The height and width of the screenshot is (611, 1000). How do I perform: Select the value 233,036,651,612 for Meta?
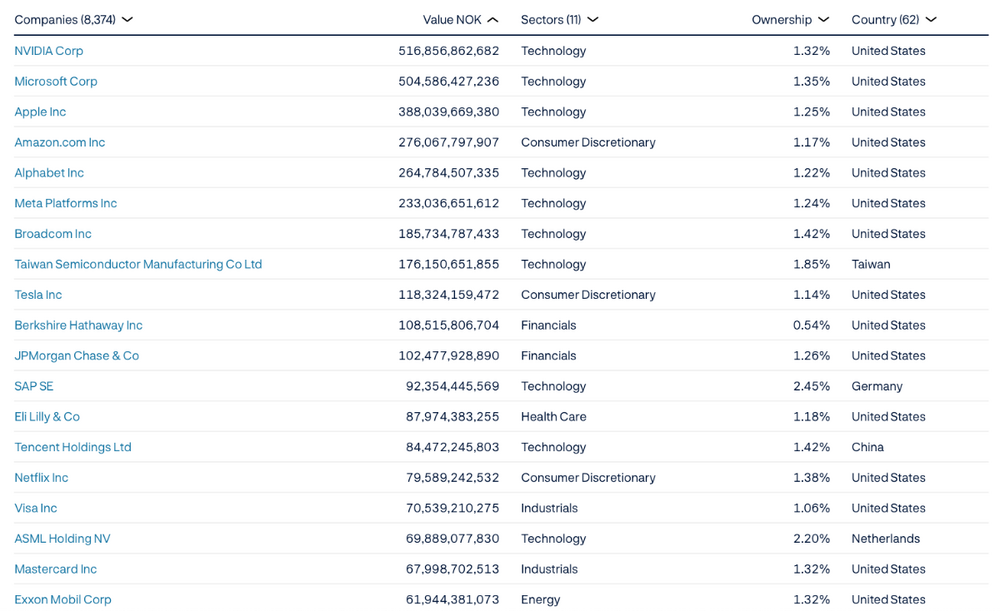448,203
